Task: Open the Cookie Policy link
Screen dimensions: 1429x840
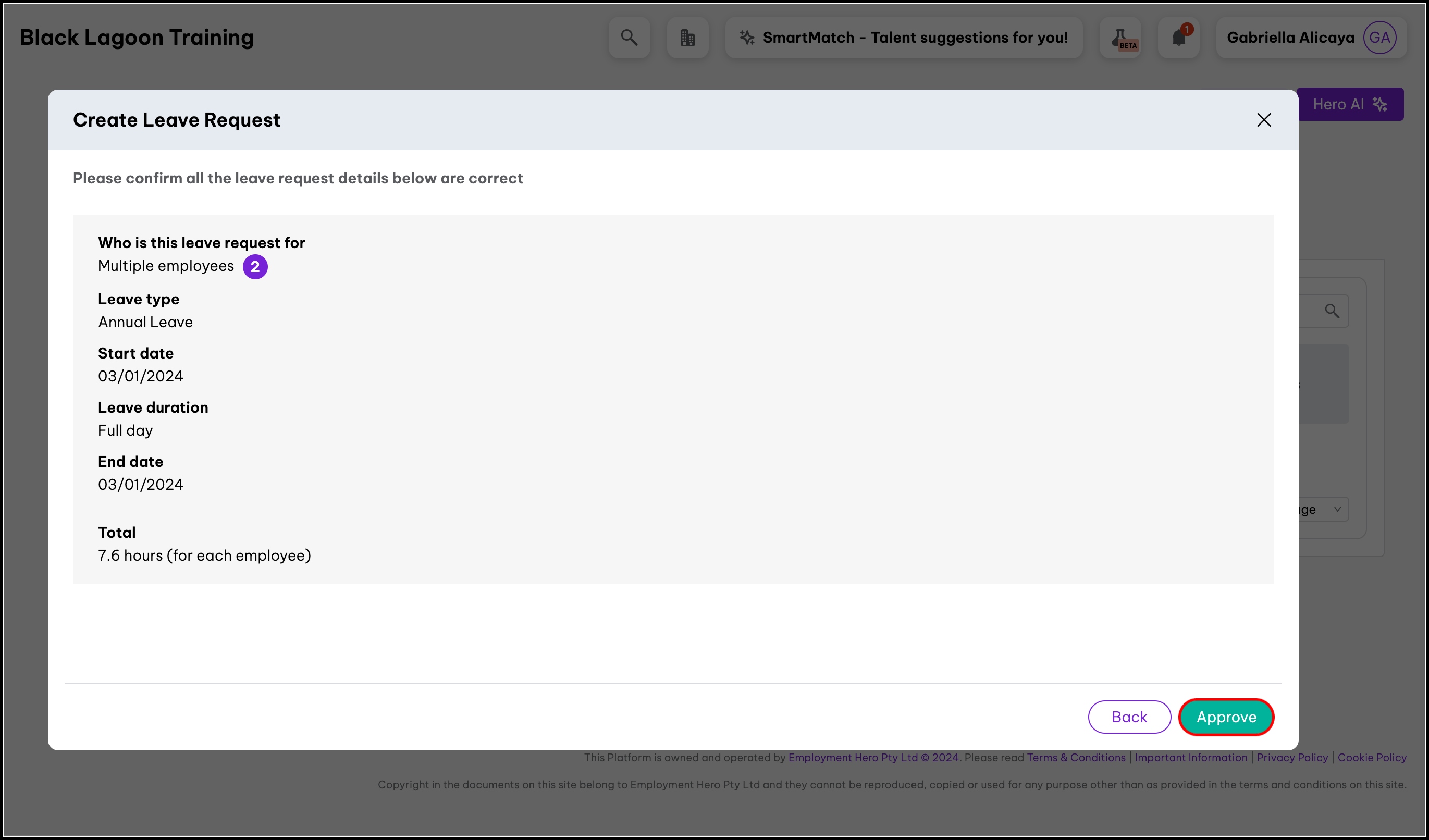Action: click(1371, 757)
